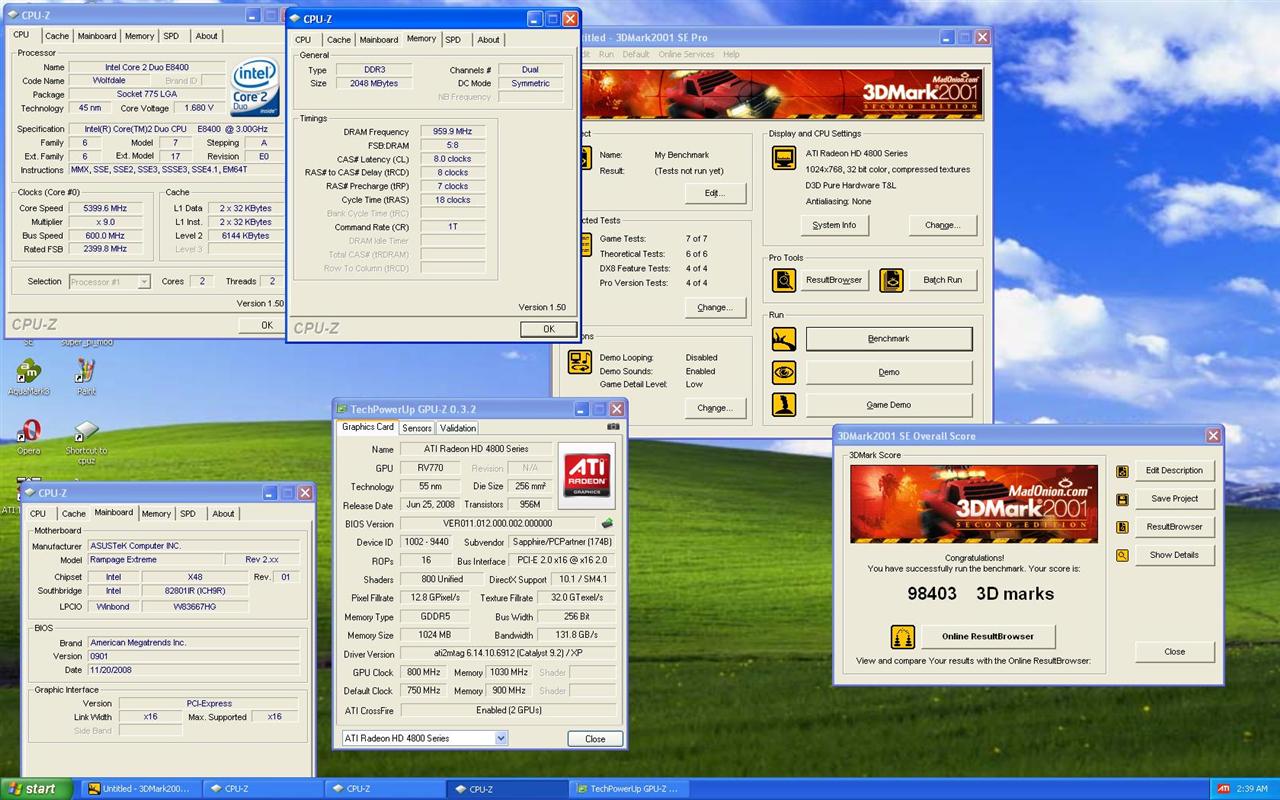Click the demo options icon beside Demo Looping

coord(580,362)
